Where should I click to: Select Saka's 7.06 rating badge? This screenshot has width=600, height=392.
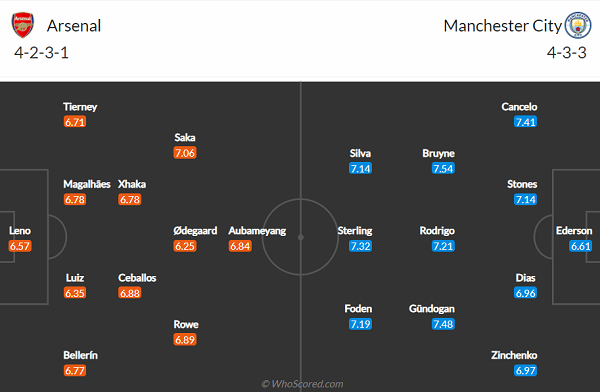(x=185, y=153)
